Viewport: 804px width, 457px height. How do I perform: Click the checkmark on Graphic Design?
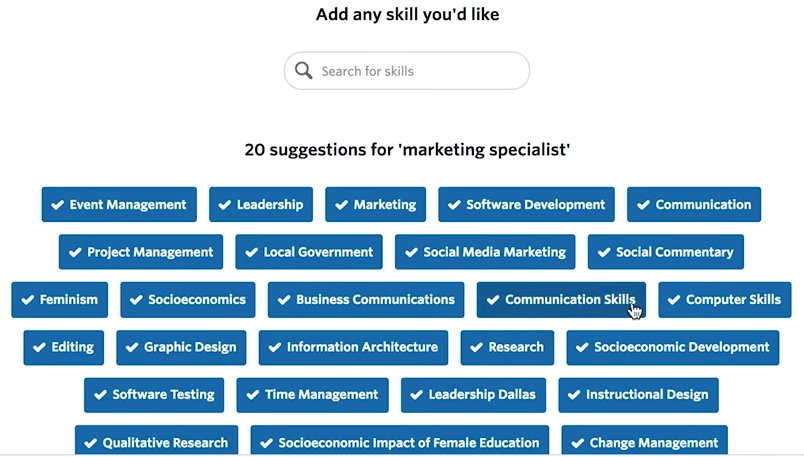tap(132, 347)
